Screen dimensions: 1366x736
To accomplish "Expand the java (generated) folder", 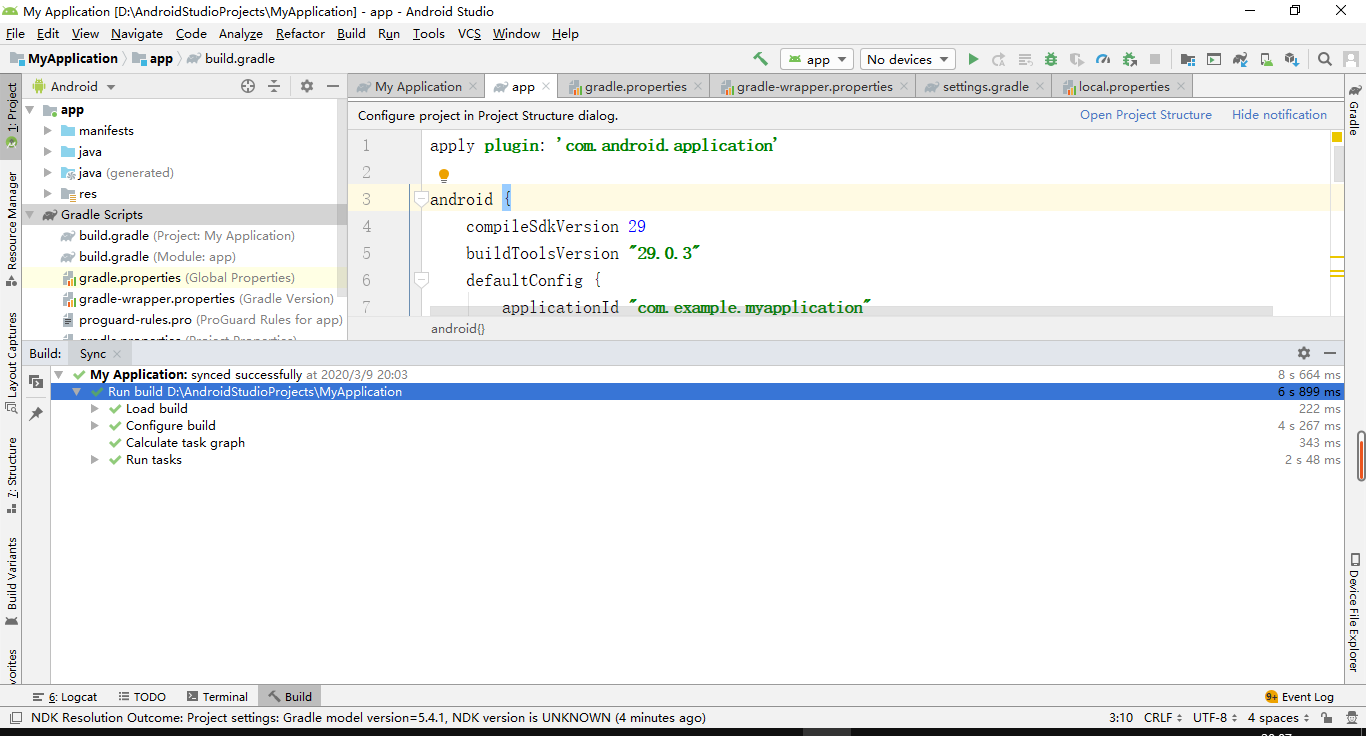I will pos(48,172).
